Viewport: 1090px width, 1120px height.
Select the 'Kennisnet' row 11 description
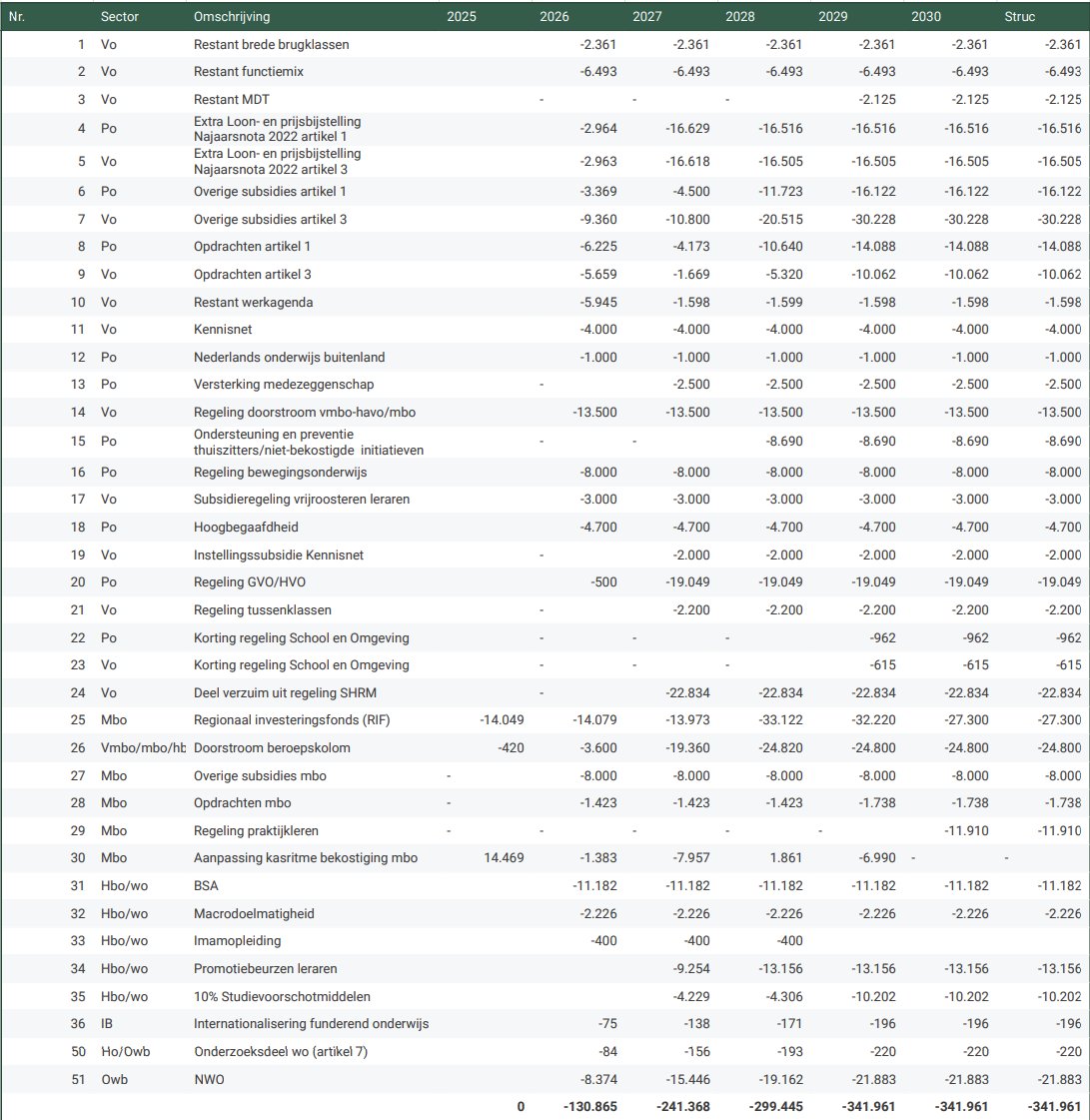(x=223, y=330)
